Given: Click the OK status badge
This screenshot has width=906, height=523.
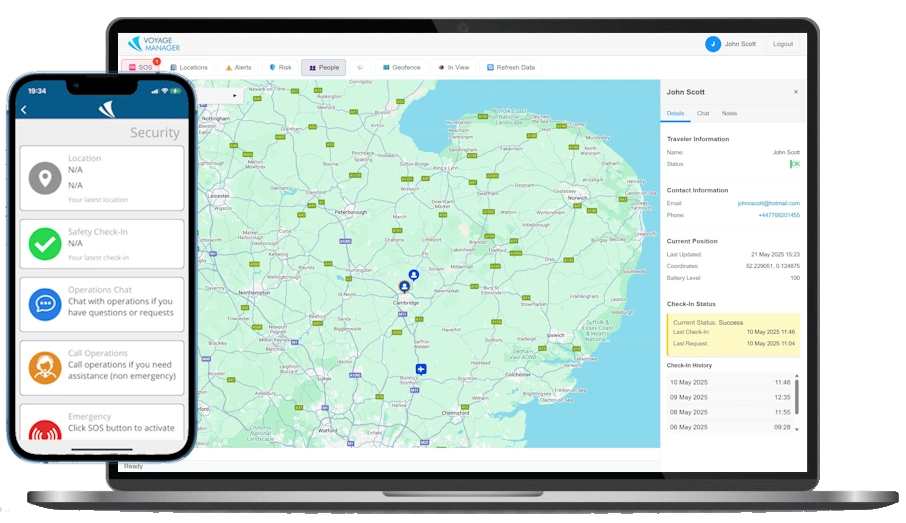Looking at the screenshot, I should tap(795, 164).
